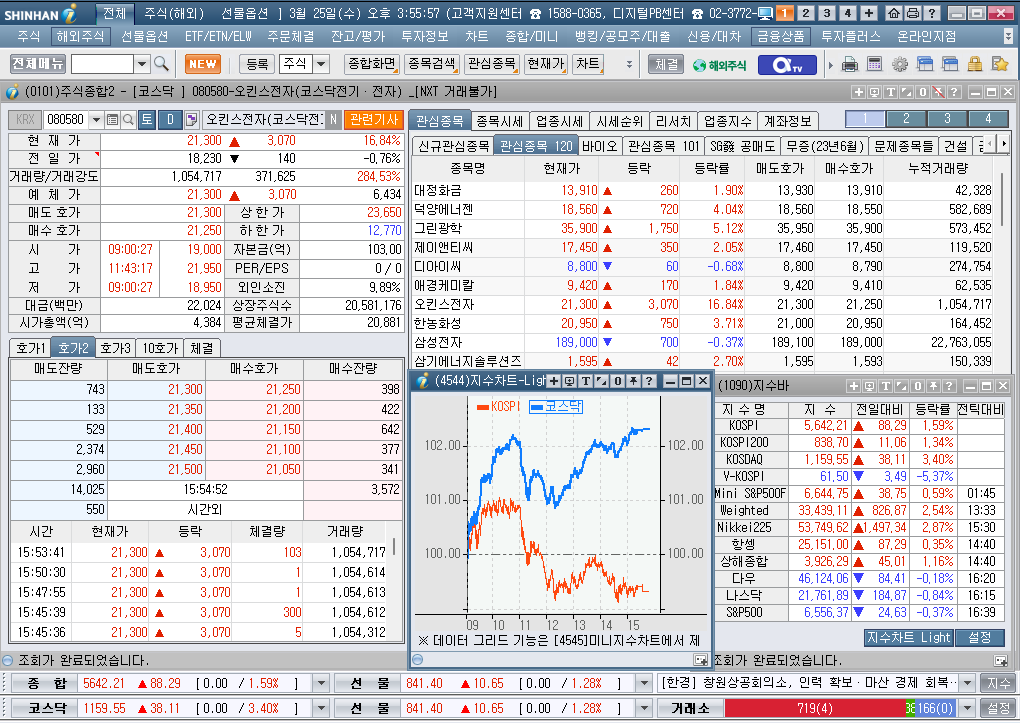Click the 오킨스전자 row in watchlist
The width and height of the screenshot is (1020, 723).
pyautogui.click(x=703, y=305)
